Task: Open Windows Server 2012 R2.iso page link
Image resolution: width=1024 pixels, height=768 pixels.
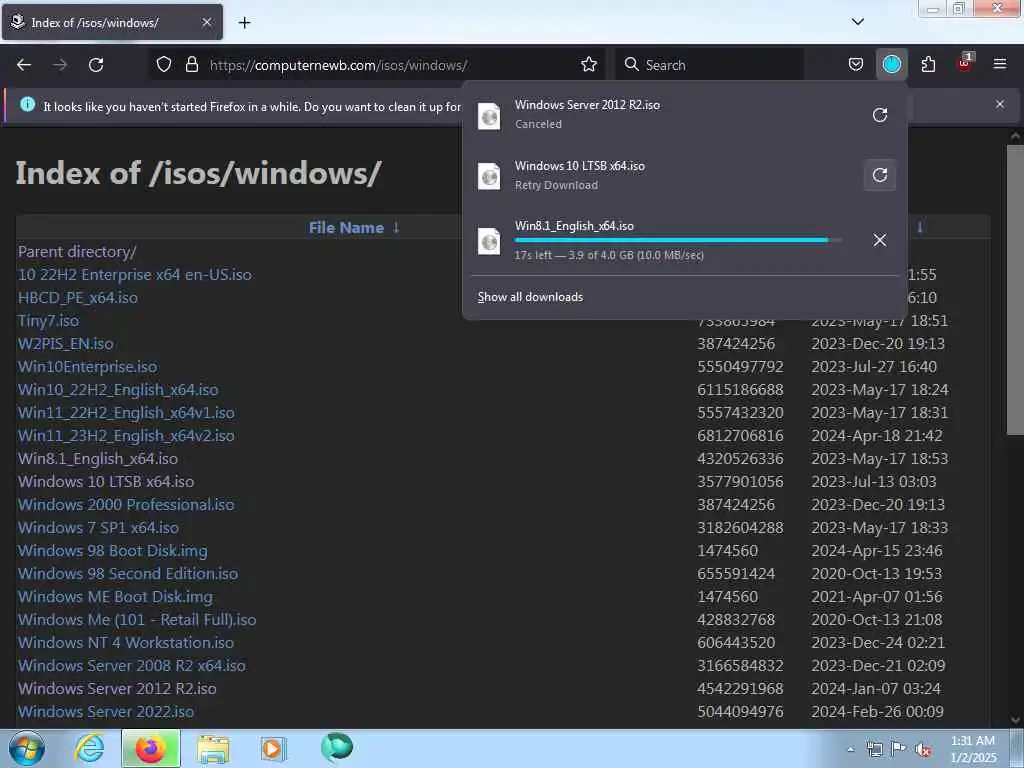Action: [x=117, y=688]
